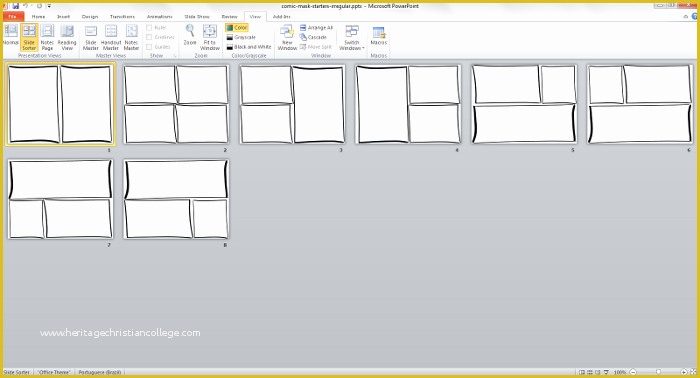Image resolution: width=700 pixels, height=378 pixels.
Task: Select the Slide Sorter view button
Action: point(29,37)
